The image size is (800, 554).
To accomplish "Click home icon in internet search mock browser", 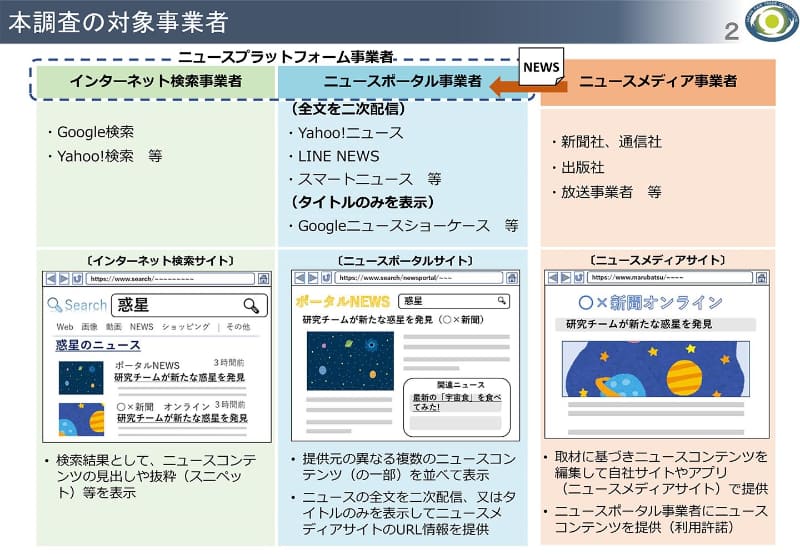I will (263, 279).
